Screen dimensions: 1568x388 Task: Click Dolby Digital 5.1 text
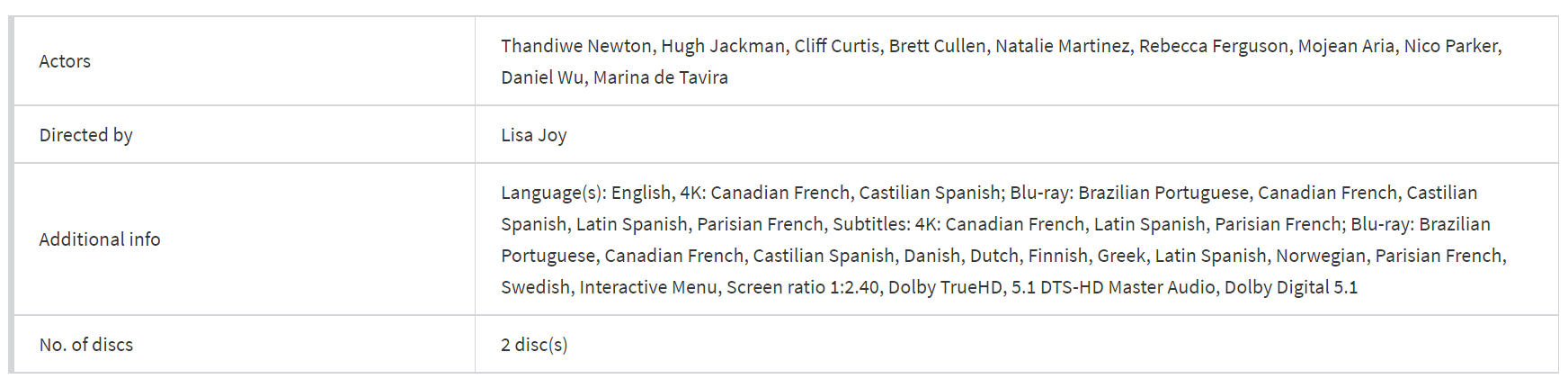tap(1291, 287)
